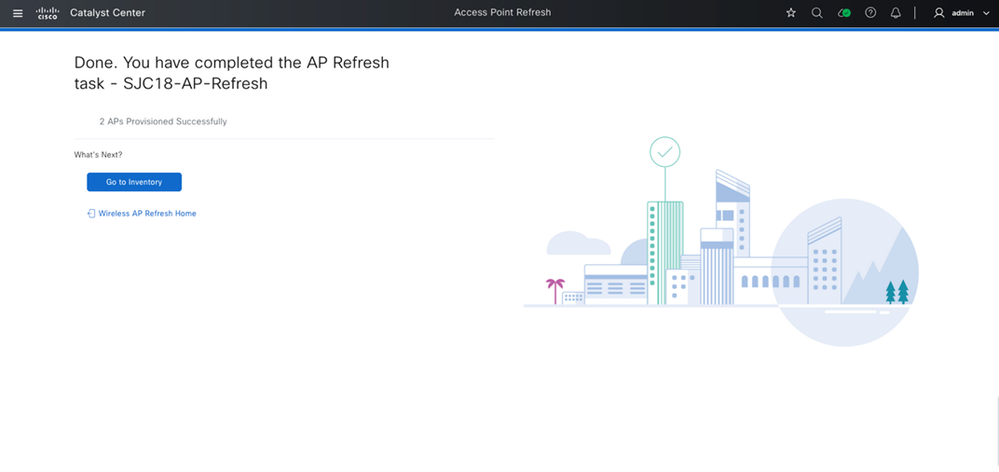Click the Cisco logo
Viewport: 999px width, 472px height.
(x=48, y=13)
